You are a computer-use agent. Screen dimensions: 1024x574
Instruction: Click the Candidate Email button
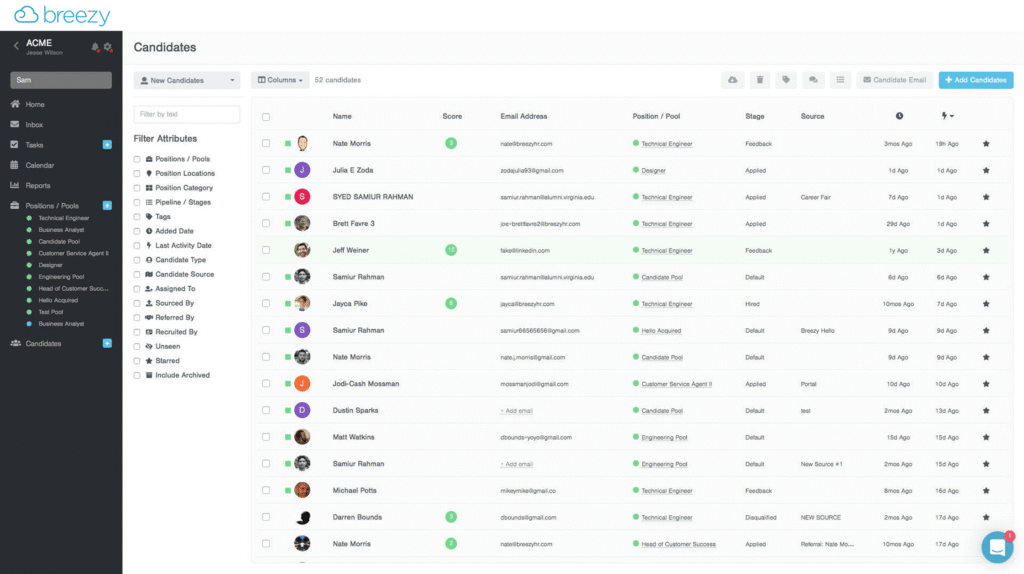(x=894, y=80)
